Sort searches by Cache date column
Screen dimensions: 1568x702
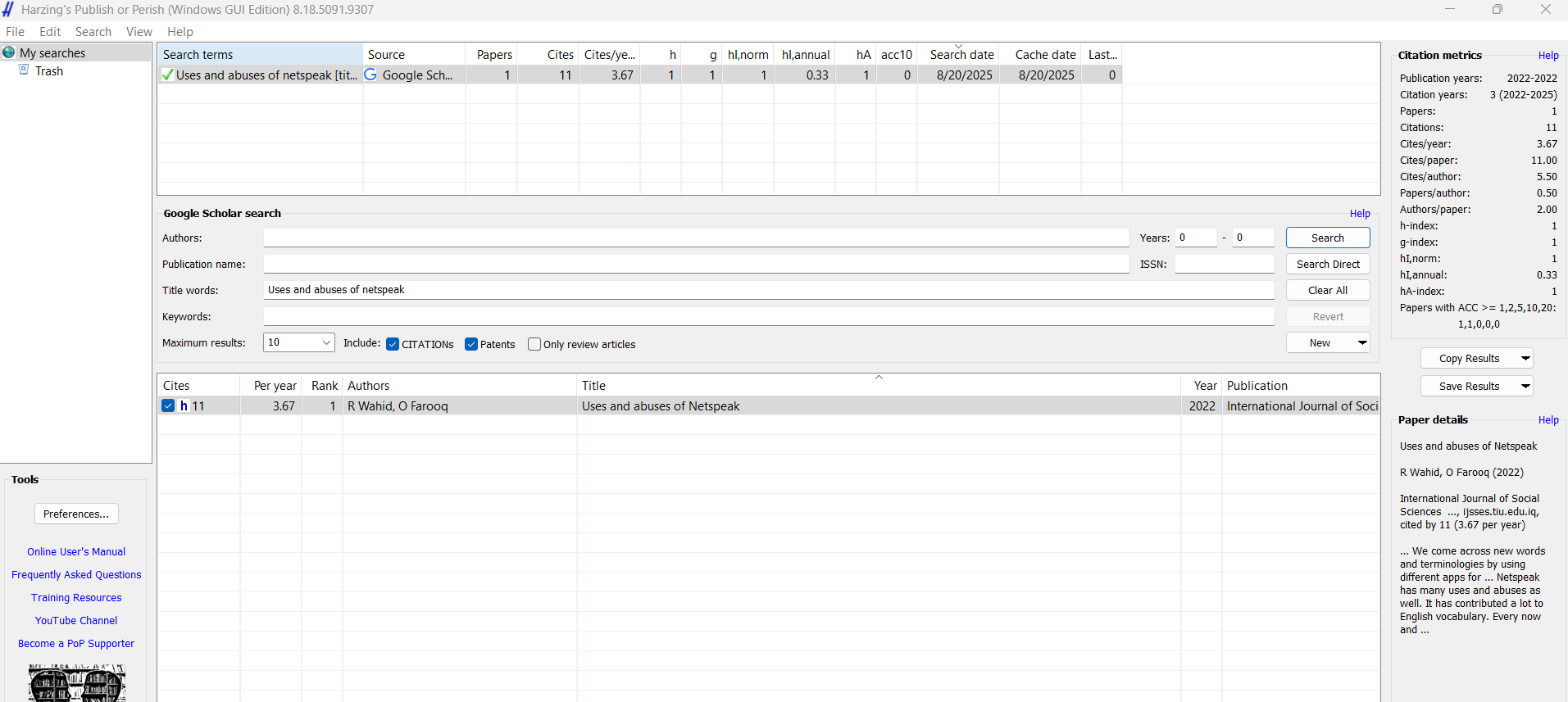coord(1040,54)
